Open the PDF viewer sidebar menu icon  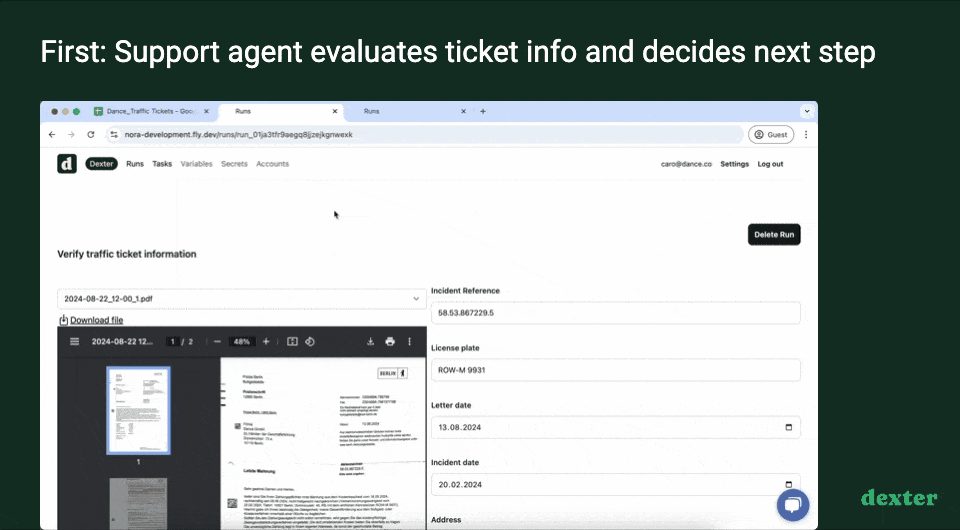point(74,342)
